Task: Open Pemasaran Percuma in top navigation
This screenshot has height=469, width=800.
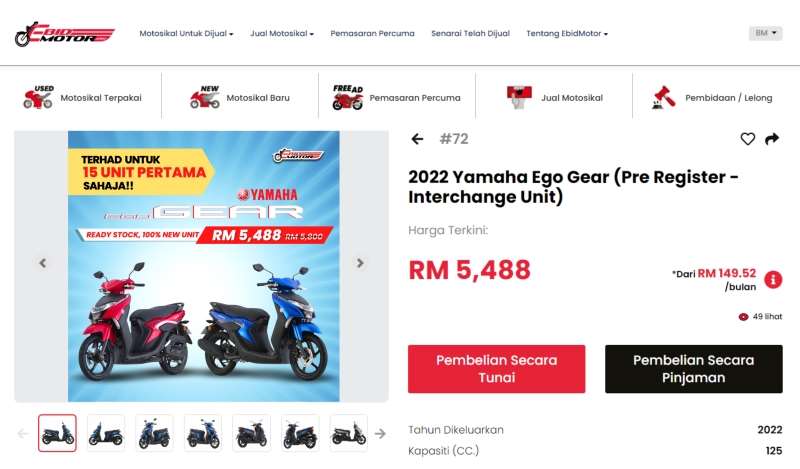Action: [372, 34]
